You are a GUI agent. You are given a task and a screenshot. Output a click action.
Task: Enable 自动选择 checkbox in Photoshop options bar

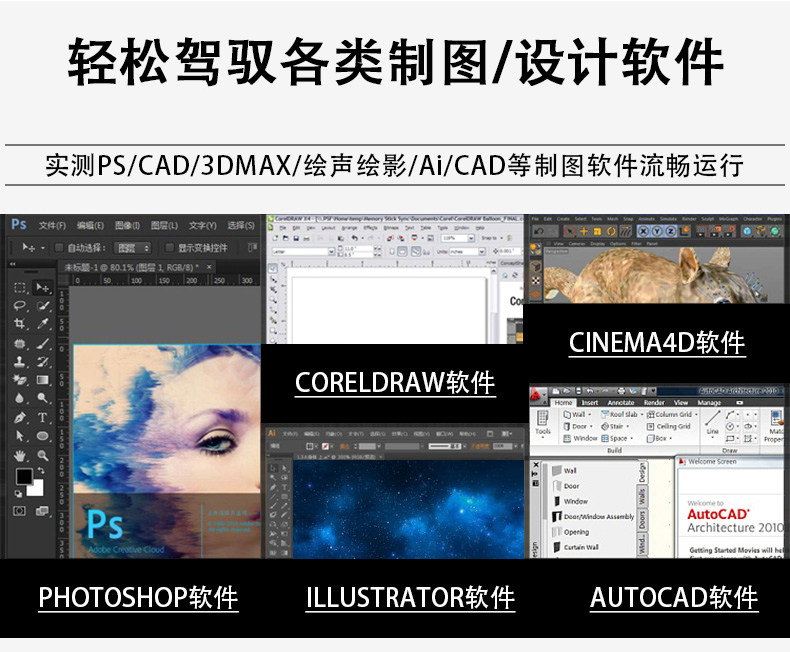(58, 247)
